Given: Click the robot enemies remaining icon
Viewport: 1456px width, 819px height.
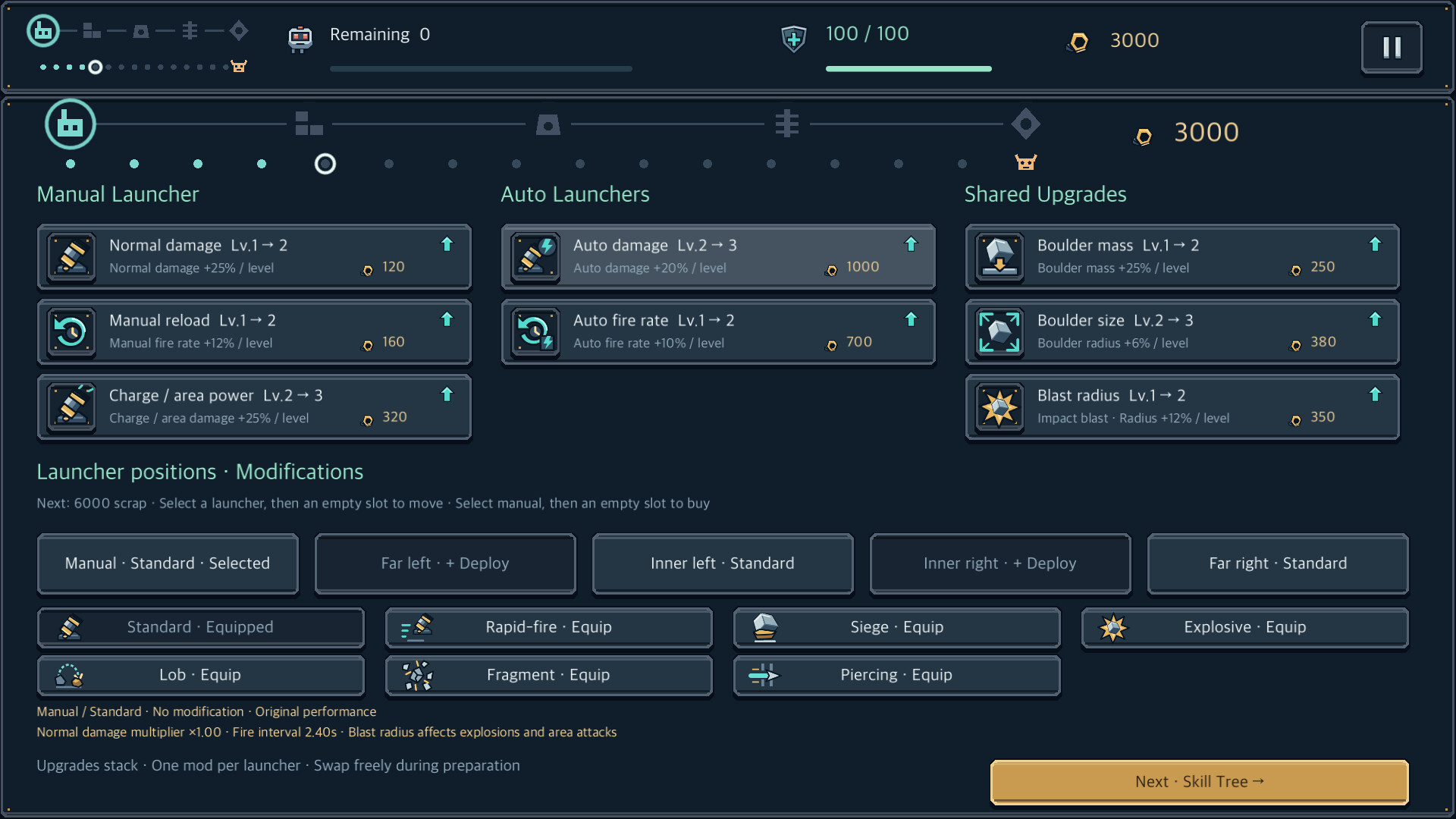Looking at the screenshot, I should [x=300, y=38].
